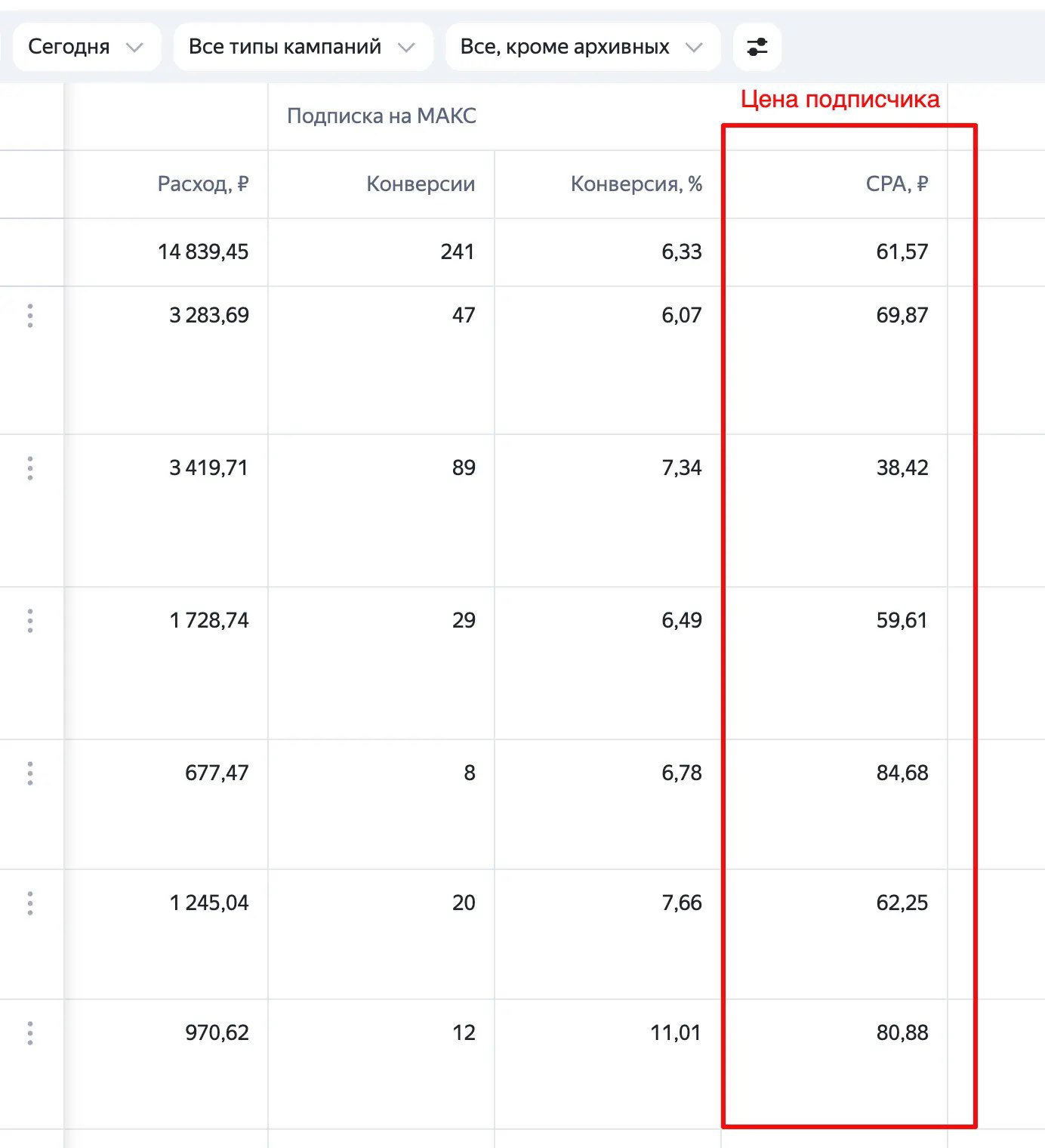Screen dimensions: 1045x1148
Task: Sort by Расход, ₽ column header
Action: [x=203, y=184]
